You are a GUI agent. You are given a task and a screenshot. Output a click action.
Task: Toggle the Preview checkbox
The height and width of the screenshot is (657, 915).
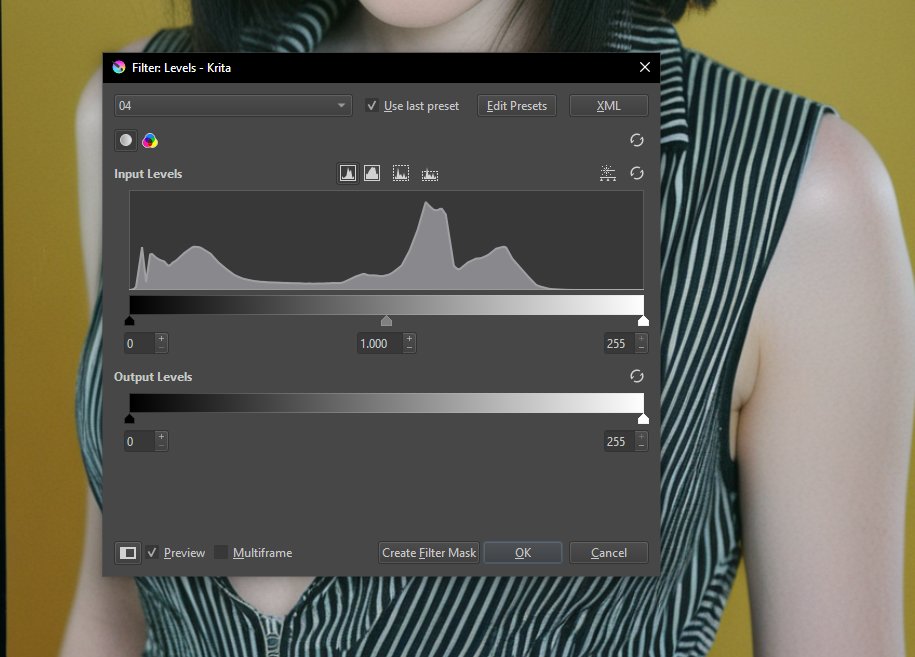152,553
